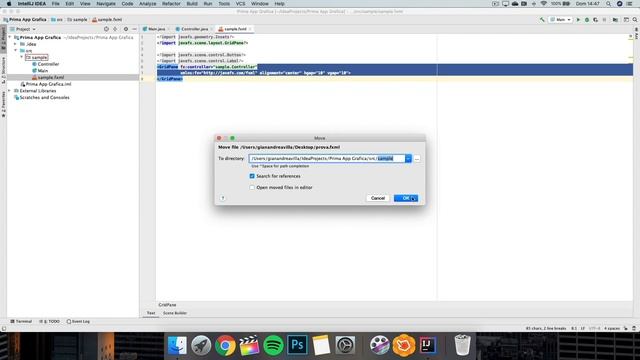Open the VCS menu
The width and height of the screenshot is (640, 360).
pos(240,4)
